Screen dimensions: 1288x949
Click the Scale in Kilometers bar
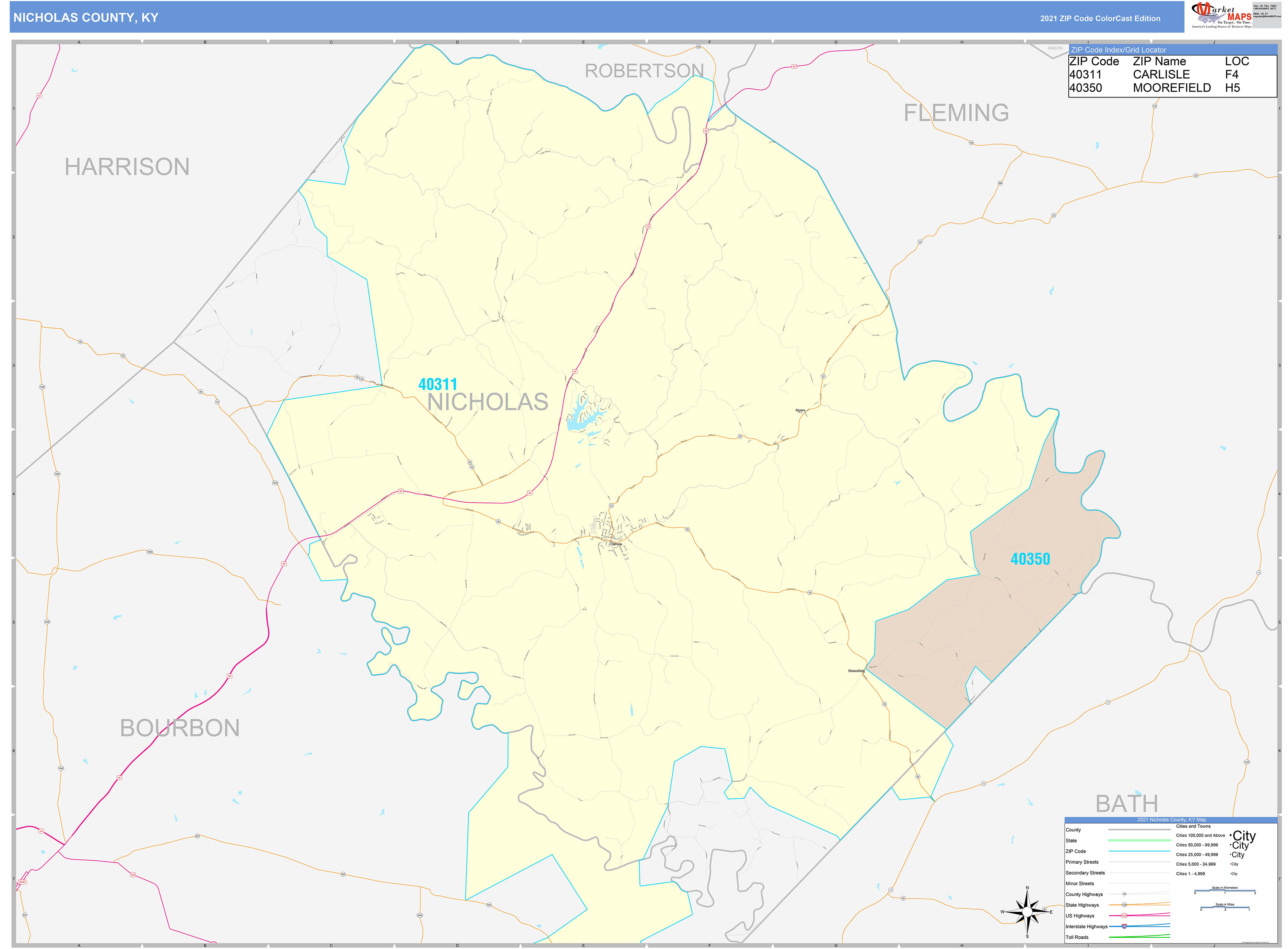pyautogui.click(x=1224, y=891)
